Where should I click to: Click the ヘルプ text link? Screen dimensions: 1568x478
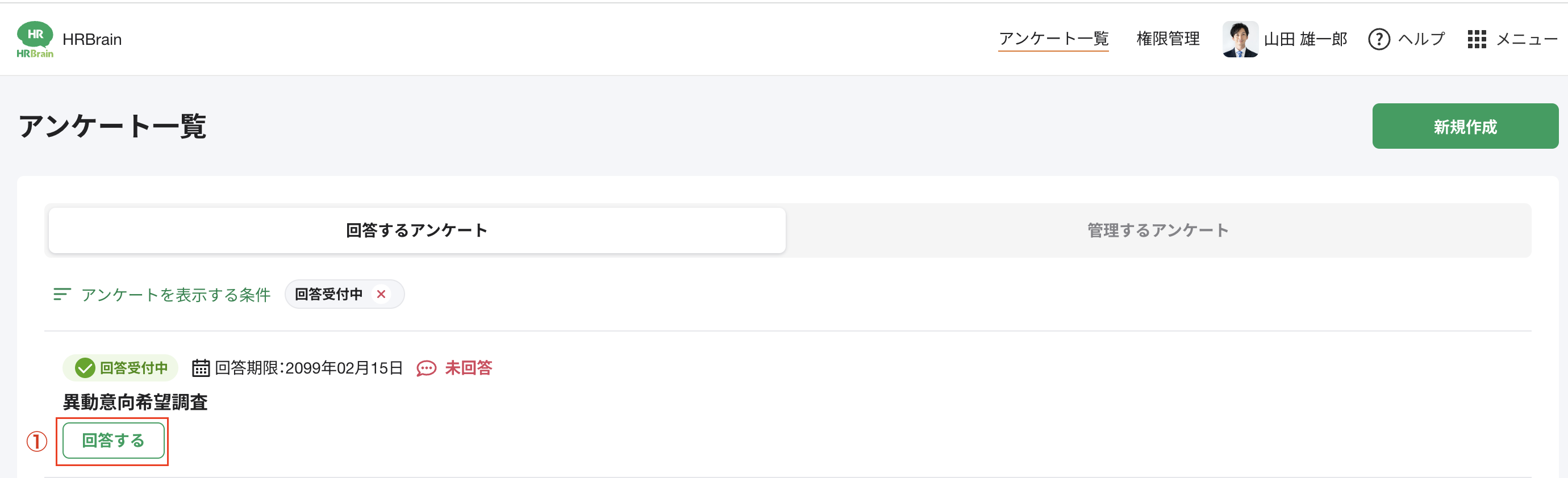(1421, 40)
